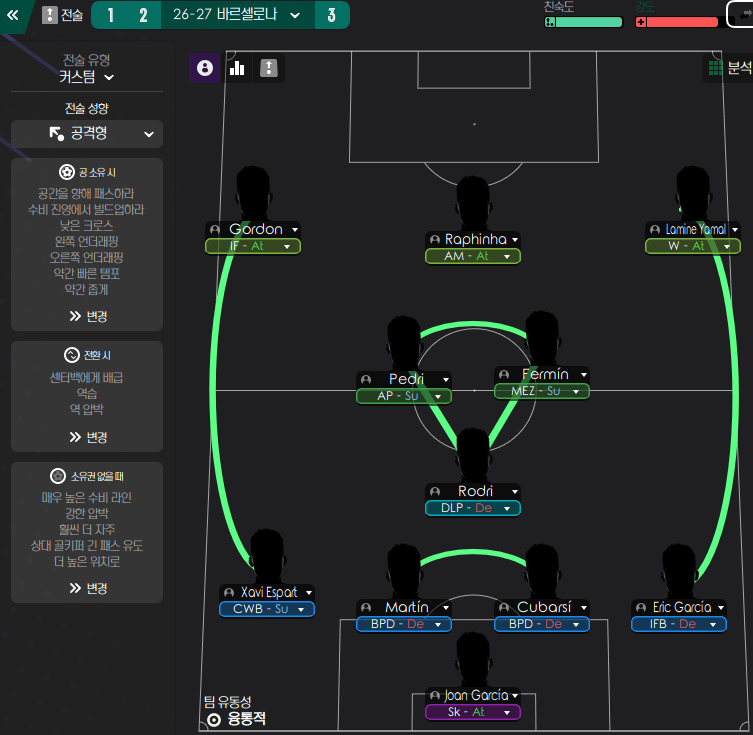Click the person icon next to Raphinha
Screen dimensions: 753x735
[435, 240]
